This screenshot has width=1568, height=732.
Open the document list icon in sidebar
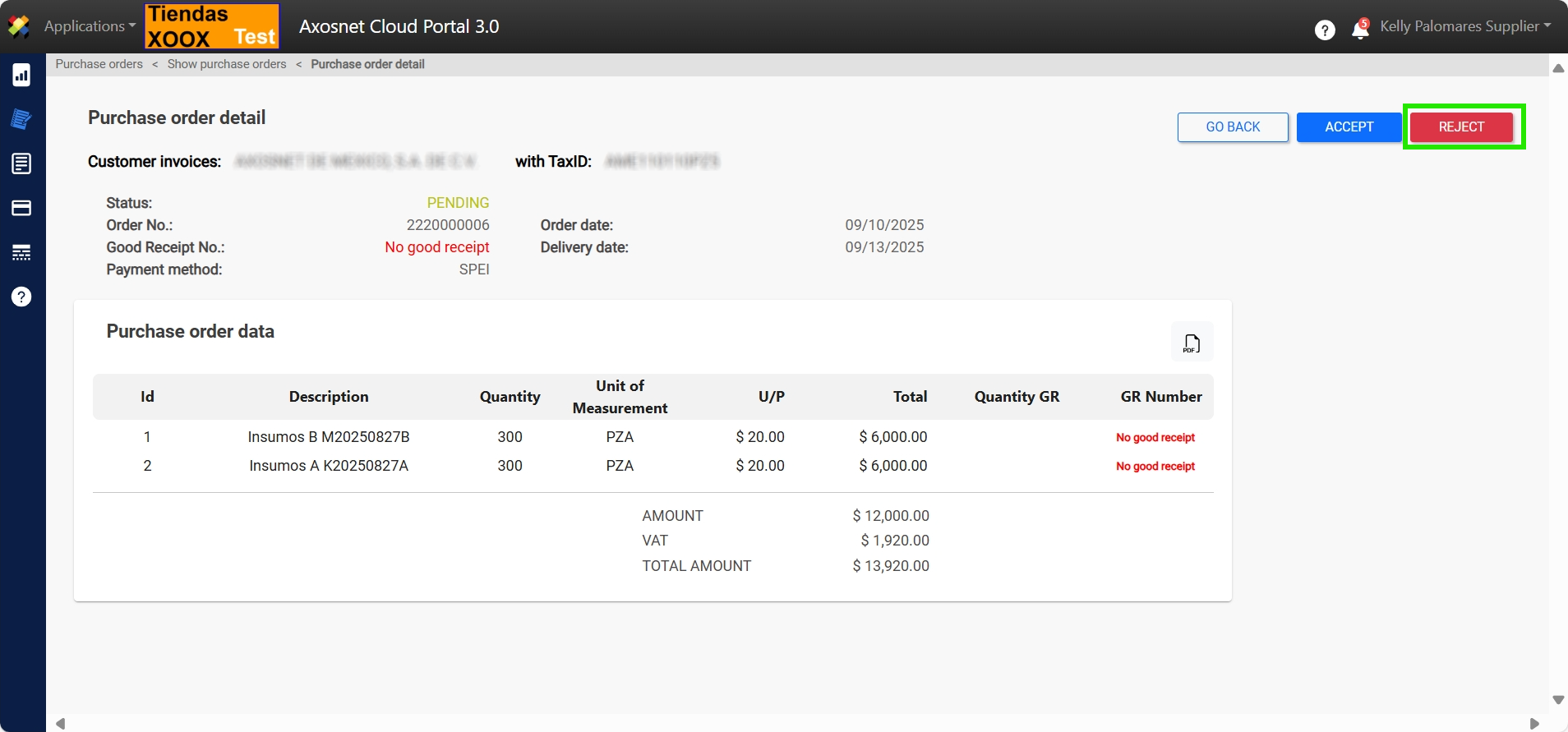tap(21, 163)
